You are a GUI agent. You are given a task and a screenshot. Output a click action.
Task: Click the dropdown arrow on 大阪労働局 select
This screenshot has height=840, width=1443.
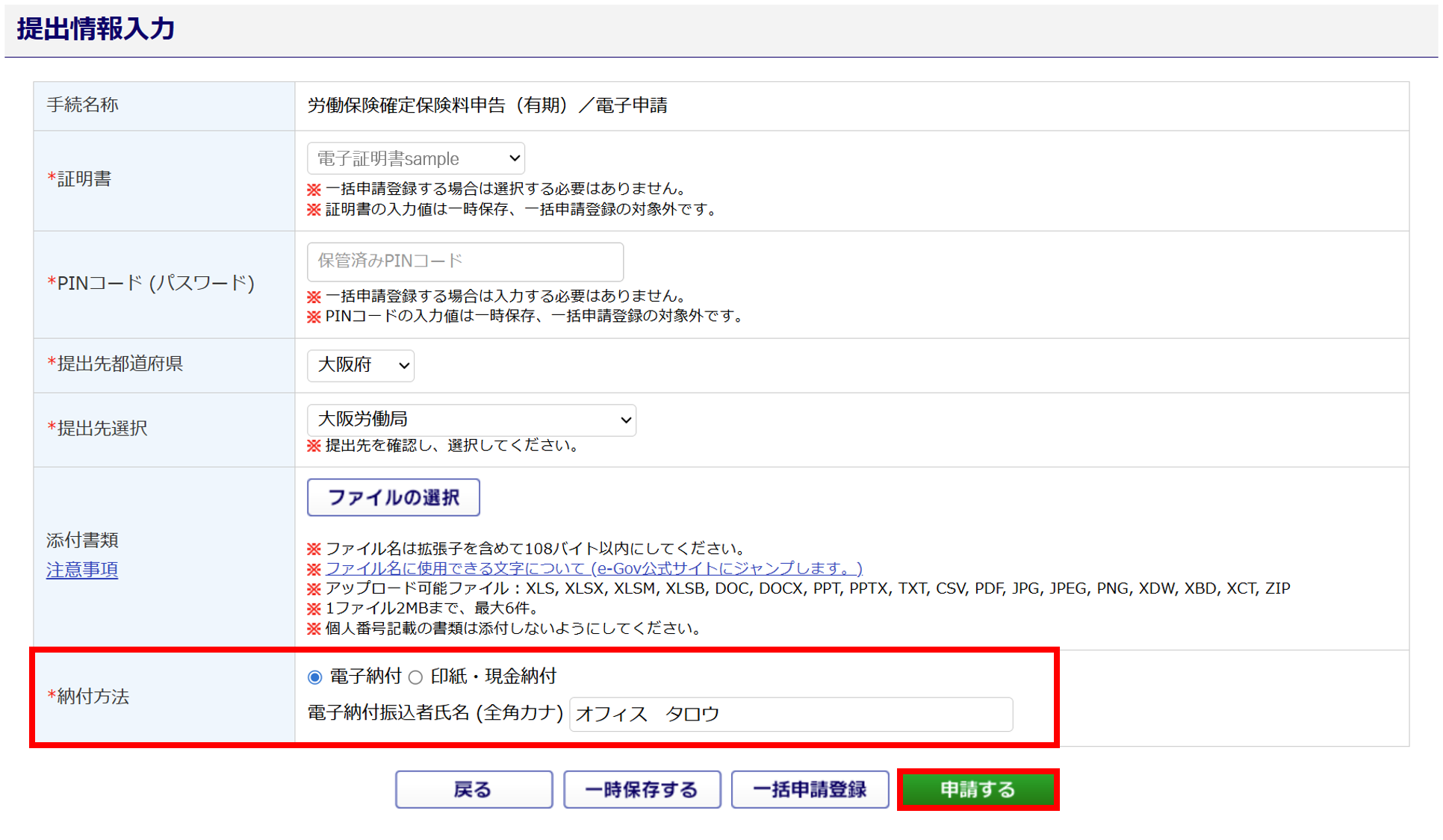tap(625, 420)
